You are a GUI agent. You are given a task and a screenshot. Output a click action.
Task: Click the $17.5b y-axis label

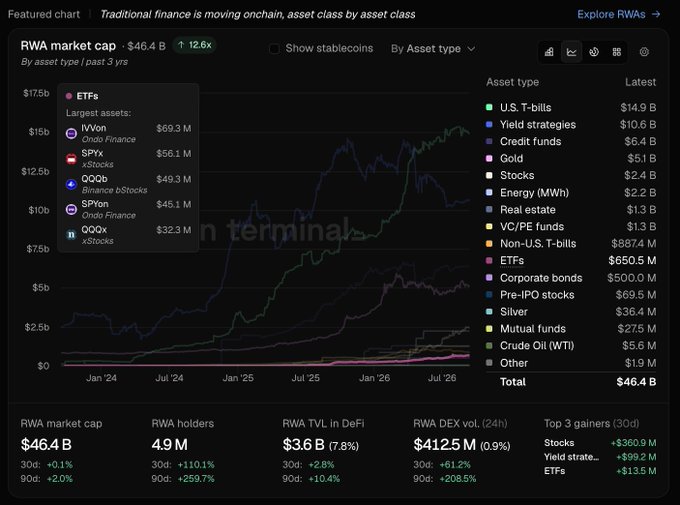click(36, 93)
